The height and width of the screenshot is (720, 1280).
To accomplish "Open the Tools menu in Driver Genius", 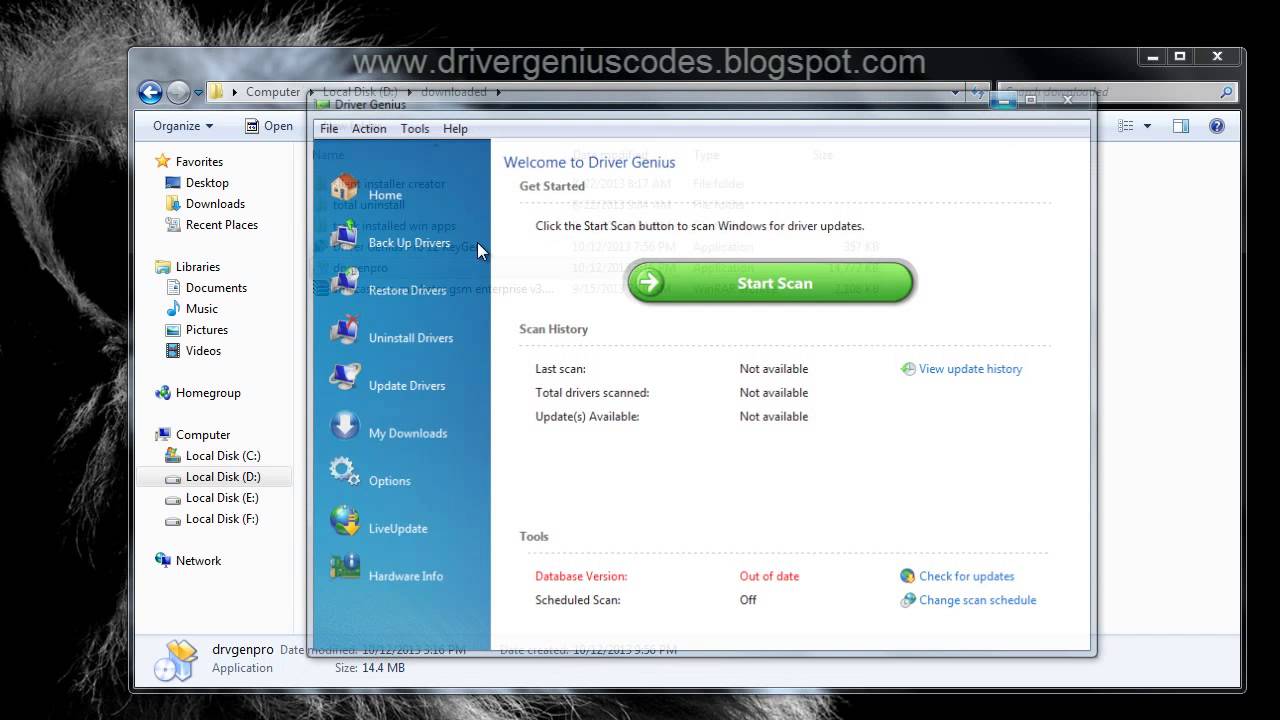I will [x=415, y=128].
